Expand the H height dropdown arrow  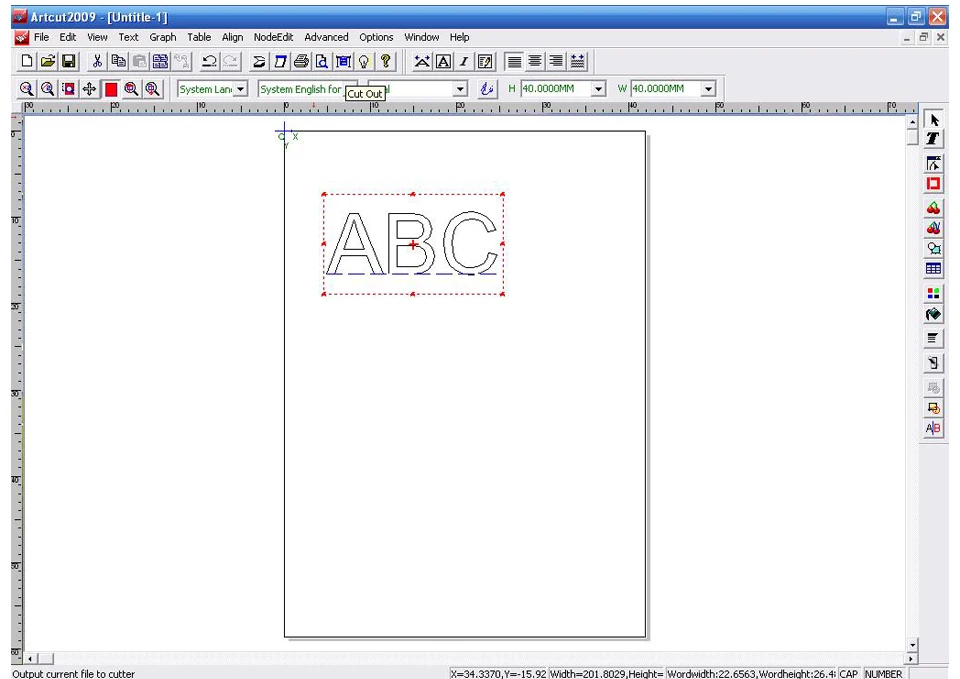pyautogui.click(x=598, y=89)
